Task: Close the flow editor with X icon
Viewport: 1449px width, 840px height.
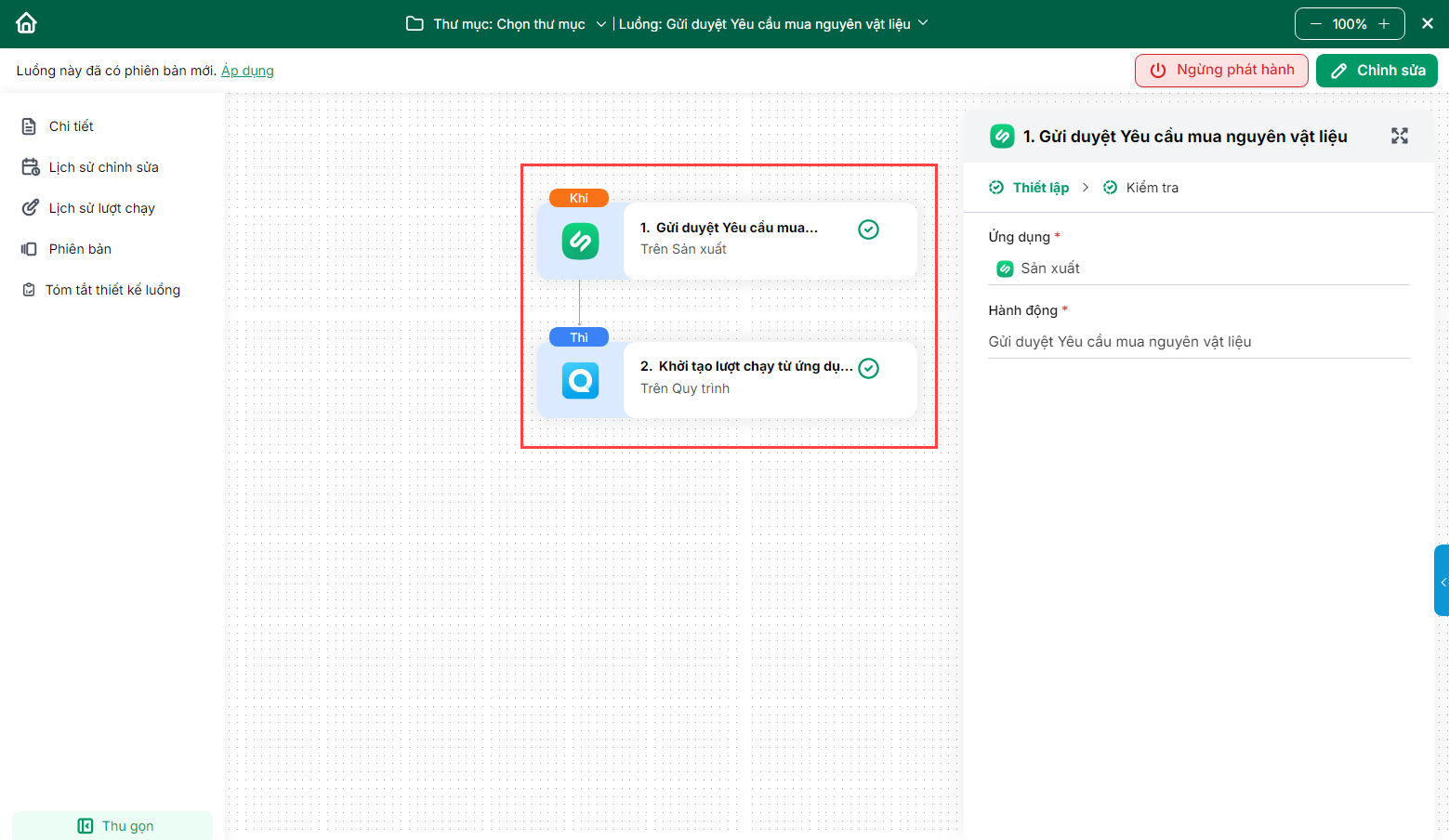Action: tap(1428, 23)
